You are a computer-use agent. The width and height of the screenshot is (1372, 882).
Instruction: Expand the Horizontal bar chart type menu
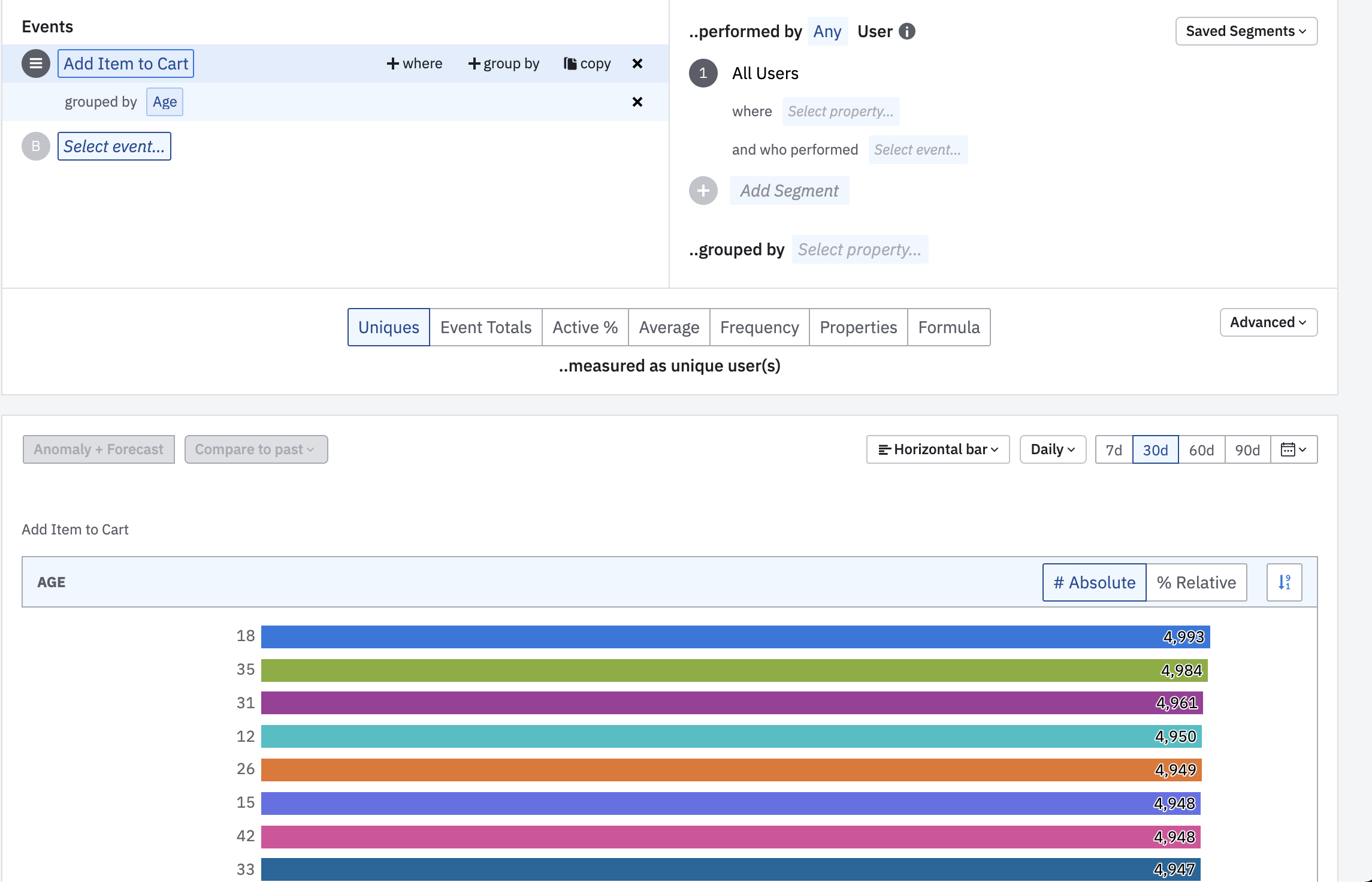tap(938, 449)
